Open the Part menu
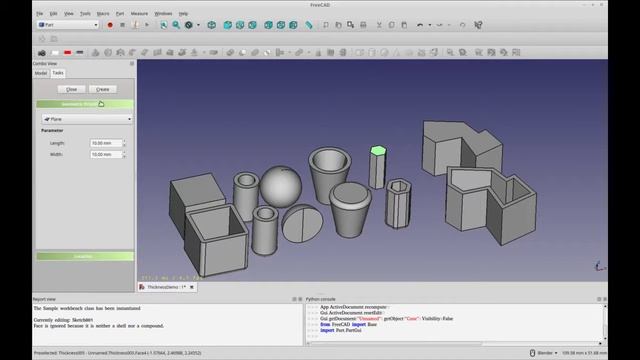The height and width of the screenshot is (360, 640). click(120, 13)
